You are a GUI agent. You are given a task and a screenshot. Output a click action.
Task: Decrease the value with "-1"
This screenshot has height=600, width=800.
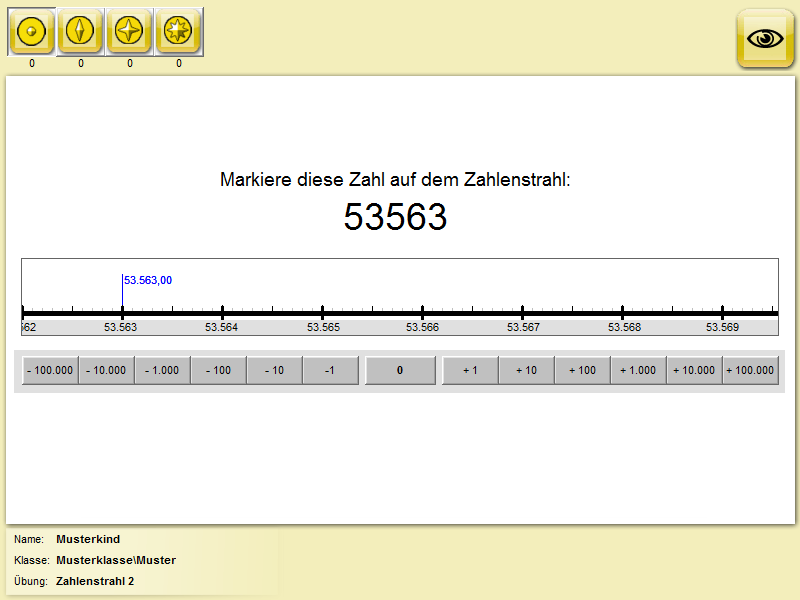point(330,370)
